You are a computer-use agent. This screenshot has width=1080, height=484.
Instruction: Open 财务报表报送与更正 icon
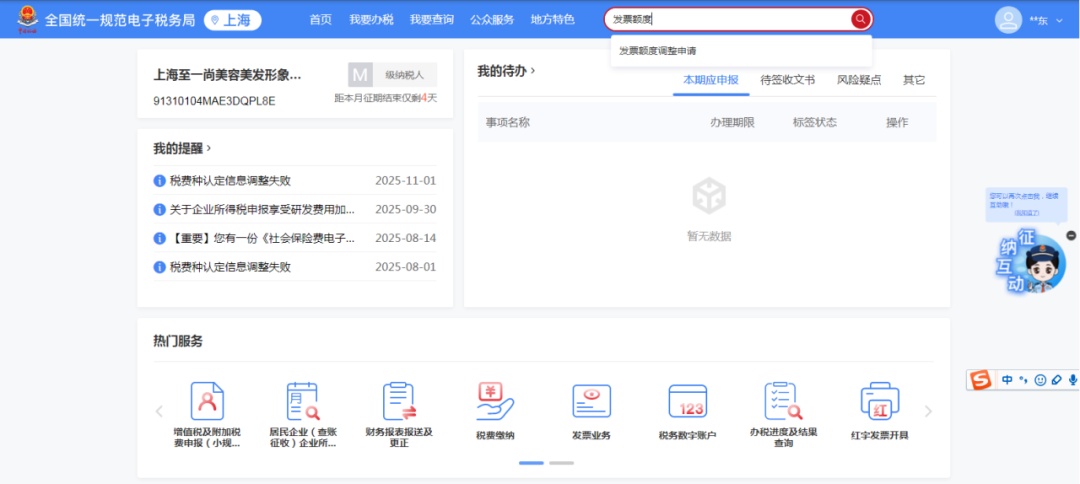[399, 402]
